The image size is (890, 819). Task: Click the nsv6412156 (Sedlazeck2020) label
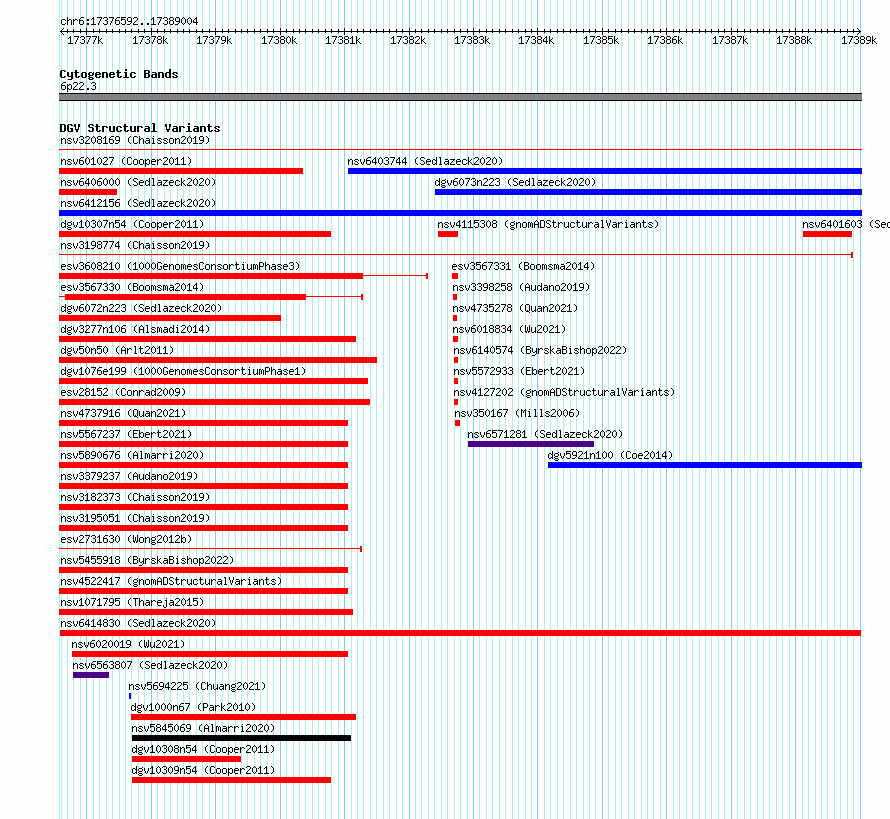pyautogui.click(x=138, y=203)
